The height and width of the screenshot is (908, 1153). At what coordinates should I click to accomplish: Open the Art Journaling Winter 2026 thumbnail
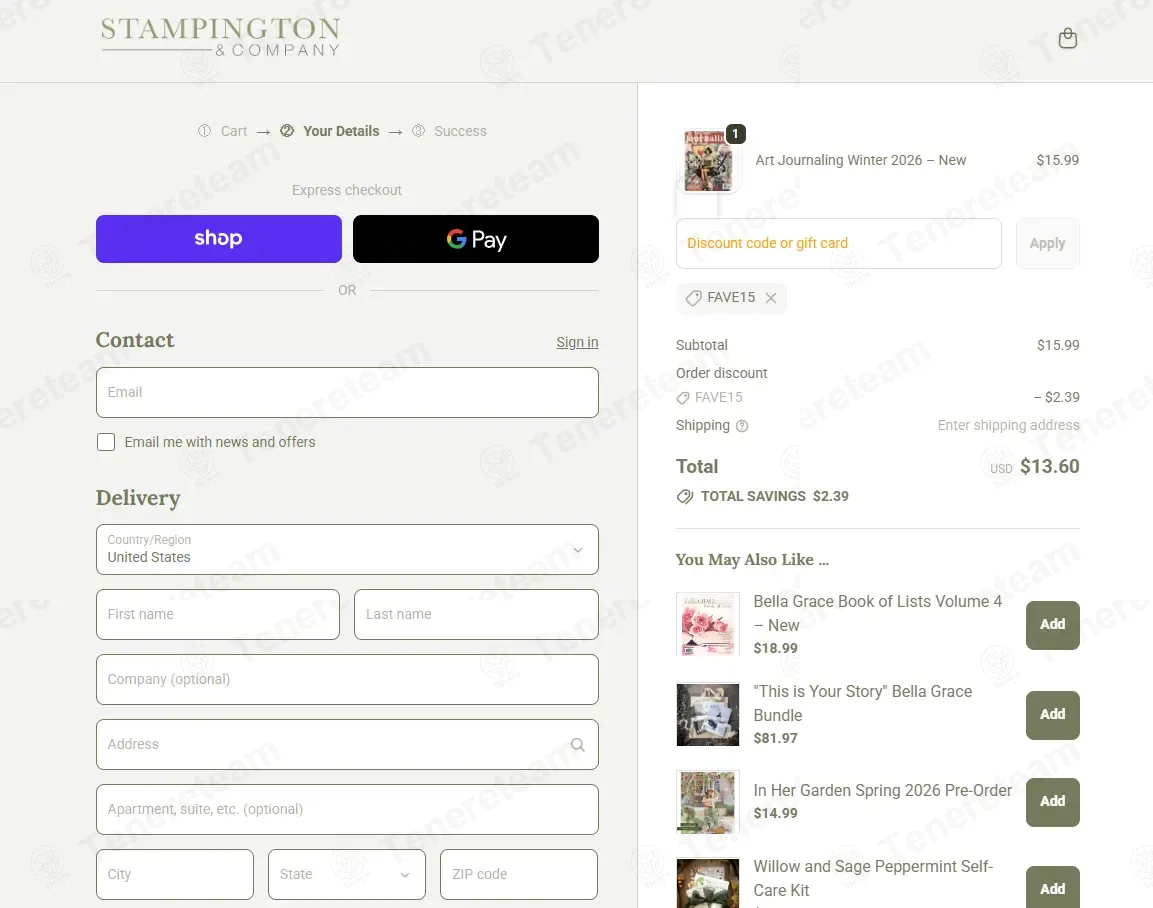[707, 161]
